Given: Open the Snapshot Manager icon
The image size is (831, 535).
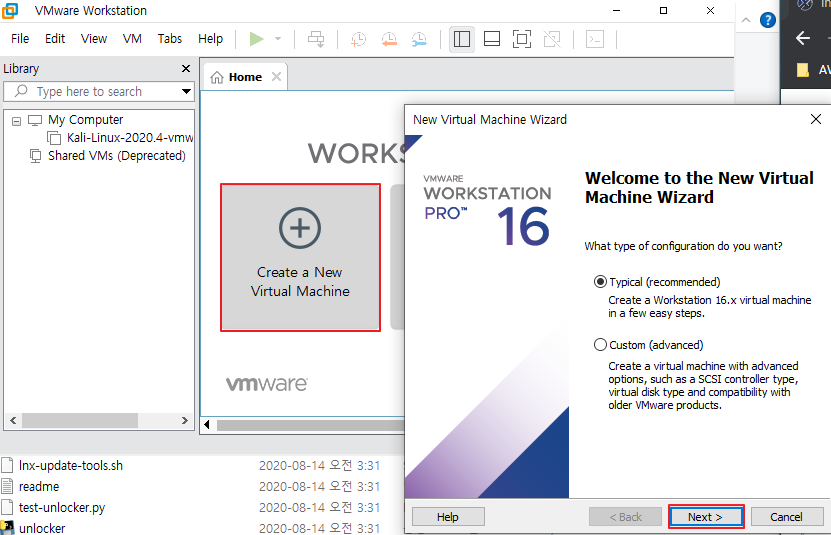Looking at the screenshot, I should tap(419, 39).
